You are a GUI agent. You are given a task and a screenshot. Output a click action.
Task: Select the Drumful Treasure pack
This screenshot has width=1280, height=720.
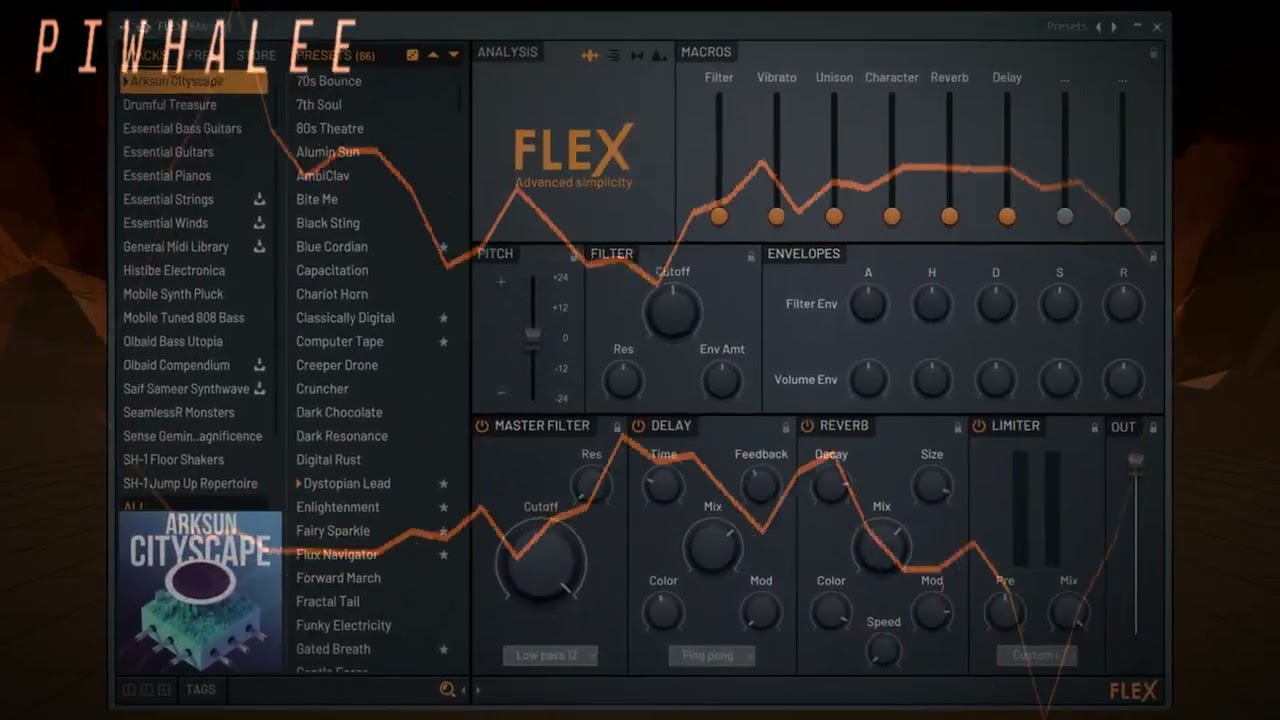pyautogui.click(x=170, y=104)
